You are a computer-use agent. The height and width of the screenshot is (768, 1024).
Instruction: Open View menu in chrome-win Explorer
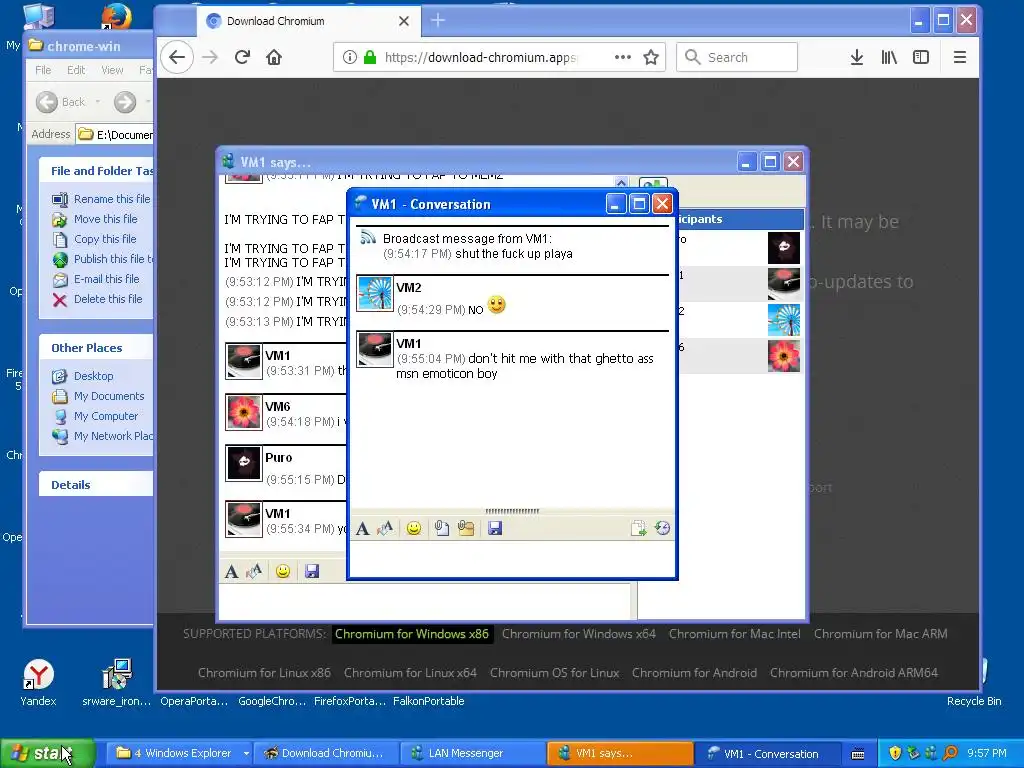[x=112, y=70]
